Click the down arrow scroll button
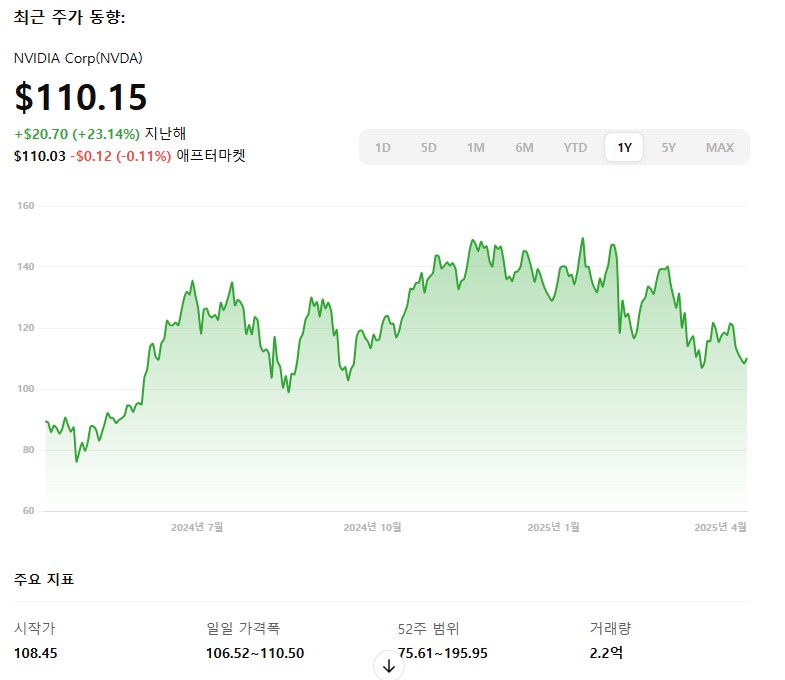Viewport: 785px width, 680px height. [x=389, y=666]
